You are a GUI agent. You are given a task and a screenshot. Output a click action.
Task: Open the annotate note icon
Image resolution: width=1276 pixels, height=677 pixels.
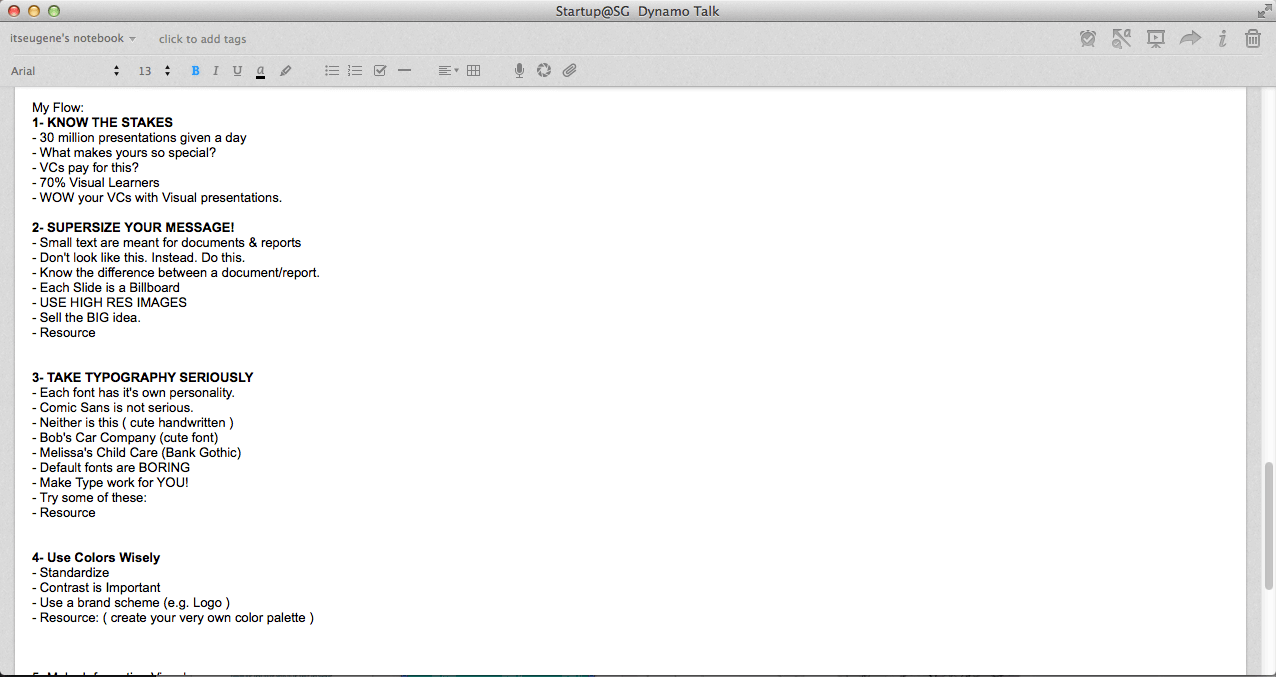tap(1121, 39)
